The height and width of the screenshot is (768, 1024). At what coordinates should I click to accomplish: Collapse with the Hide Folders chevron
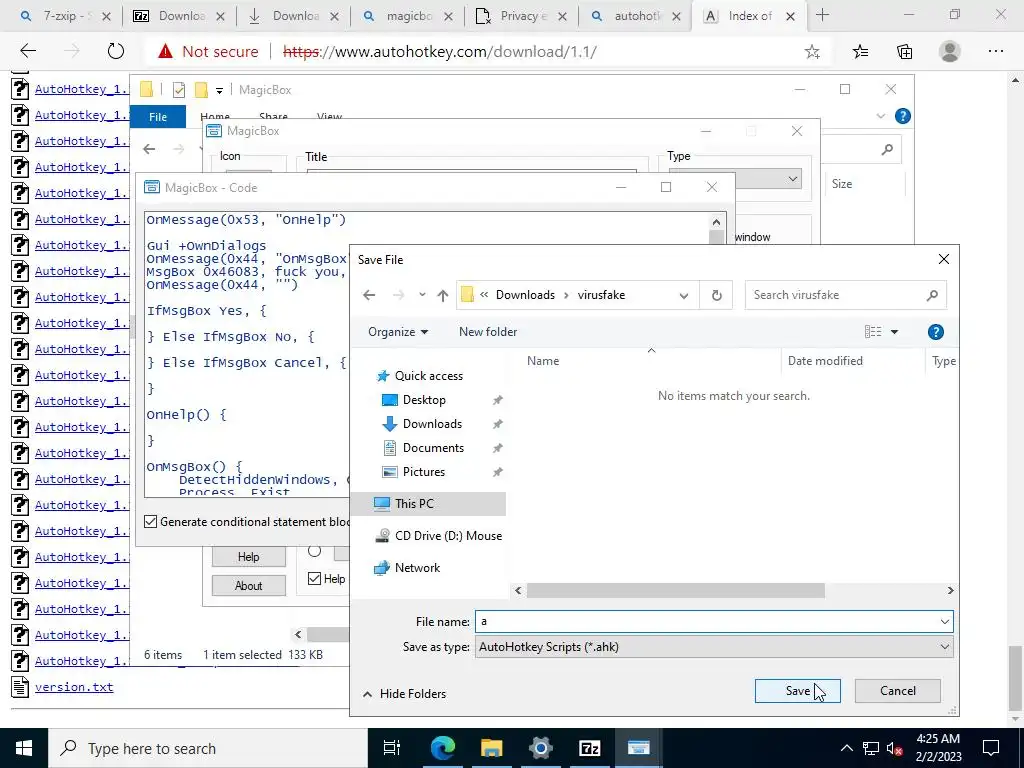[x=368, y=694]
